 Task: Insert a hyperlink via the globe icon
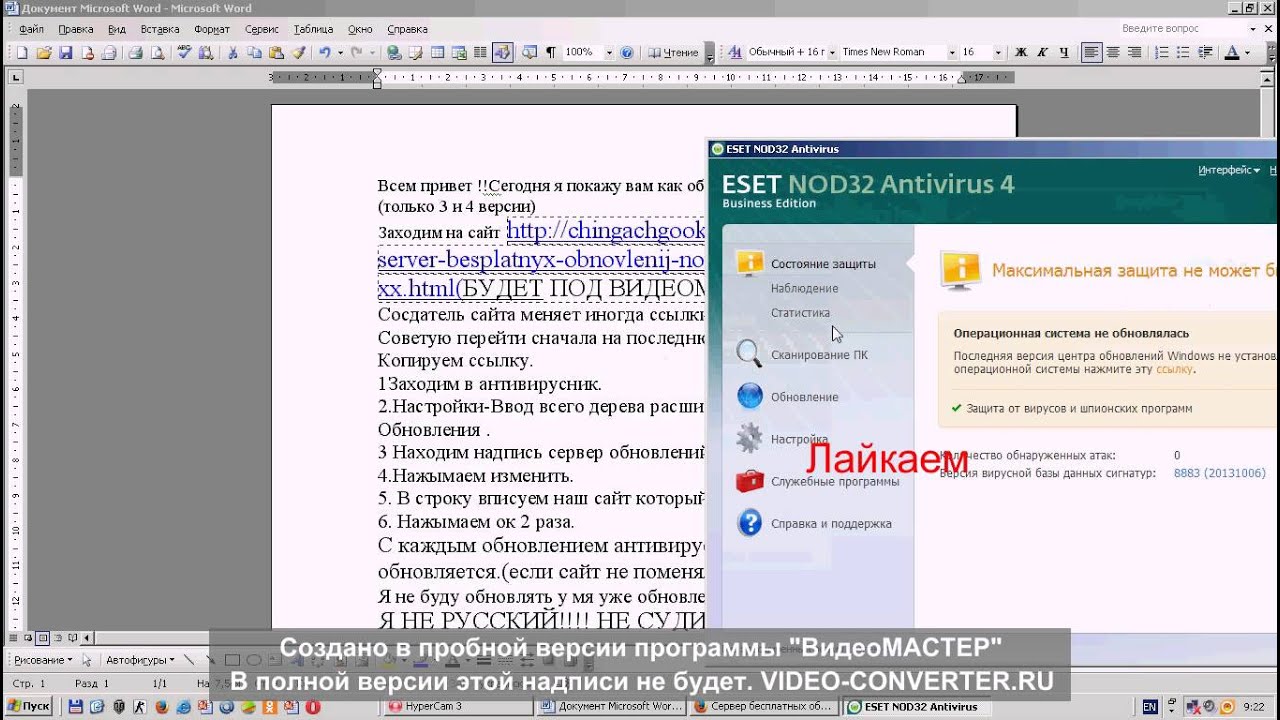click(x=394, y=52)
